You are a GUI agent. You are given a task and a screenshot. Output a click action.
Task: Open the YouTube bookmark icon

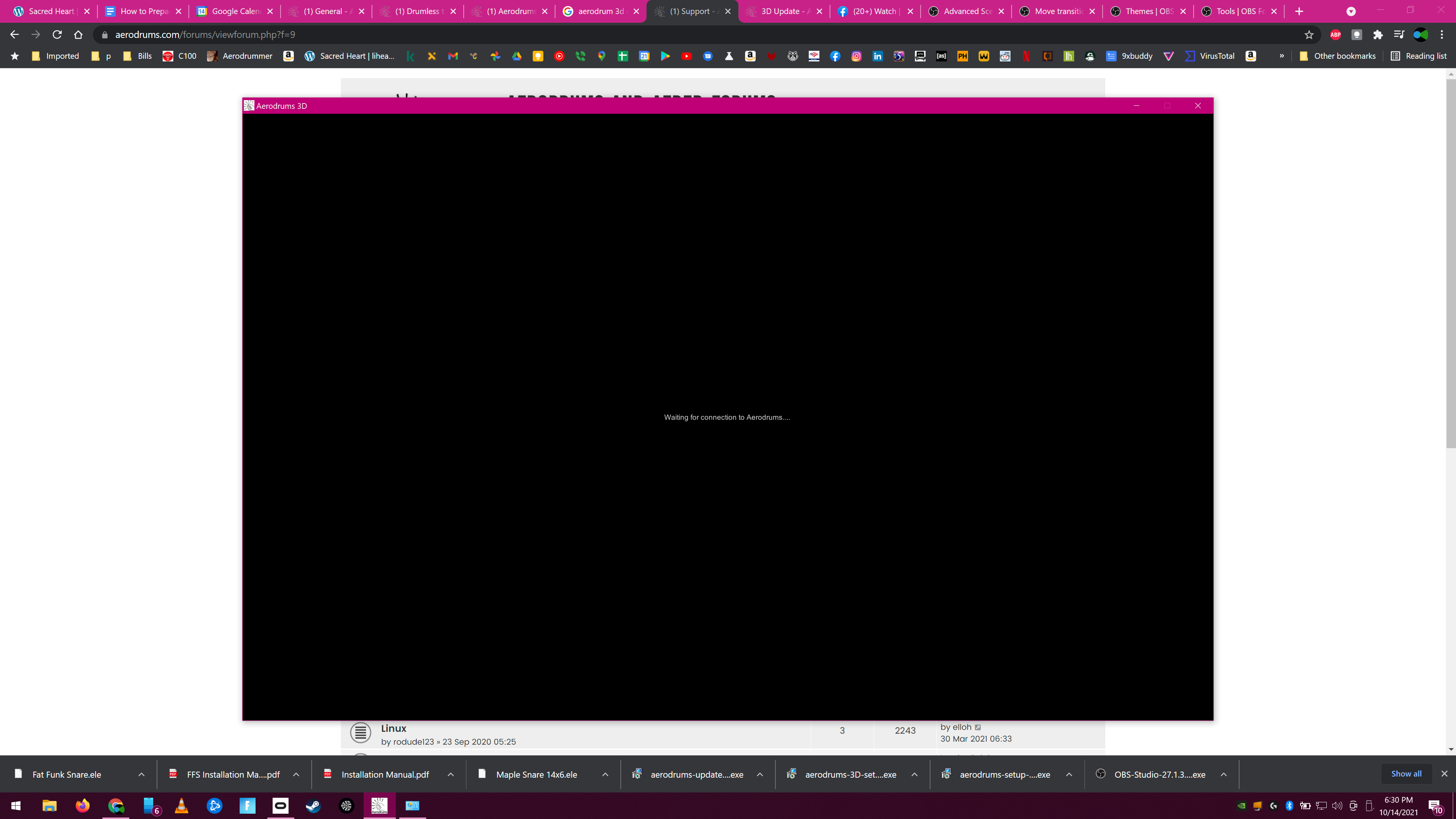coord(686,56)
